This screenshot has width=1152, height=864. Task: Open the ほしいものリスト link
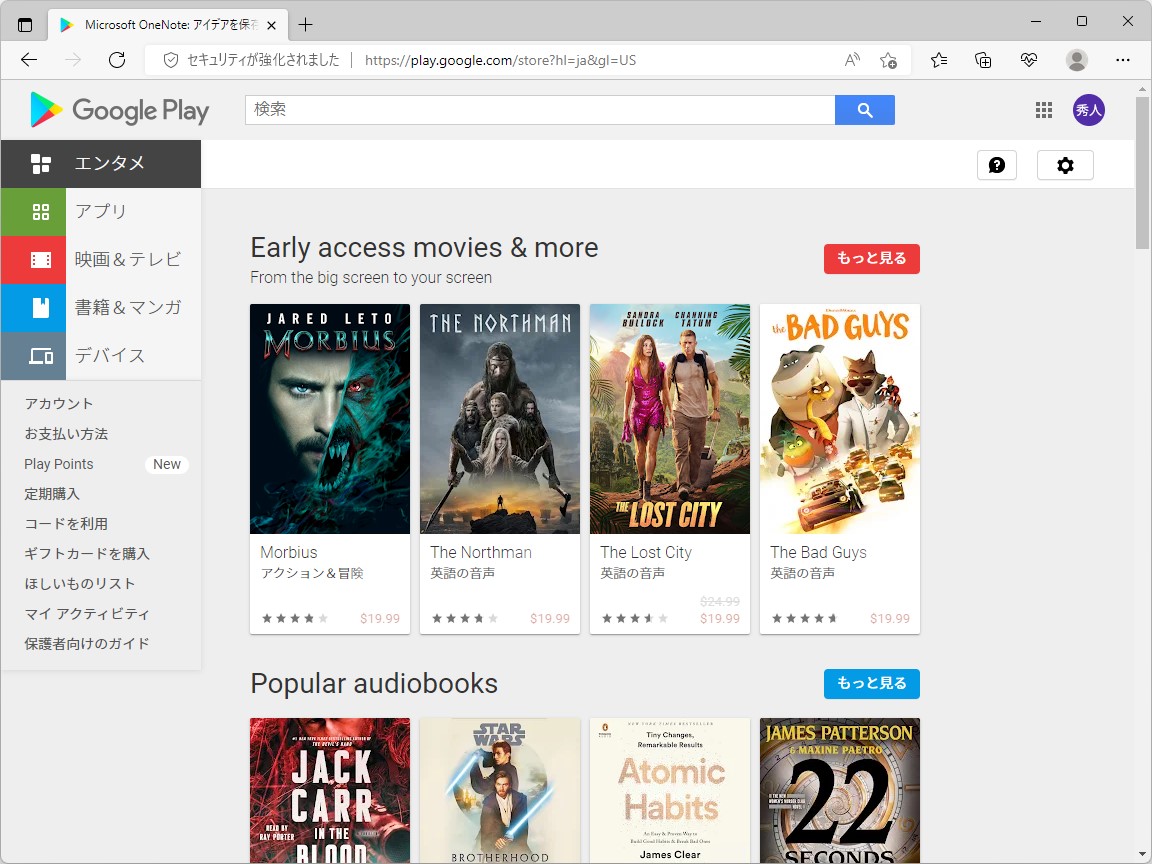pos(80,583)
